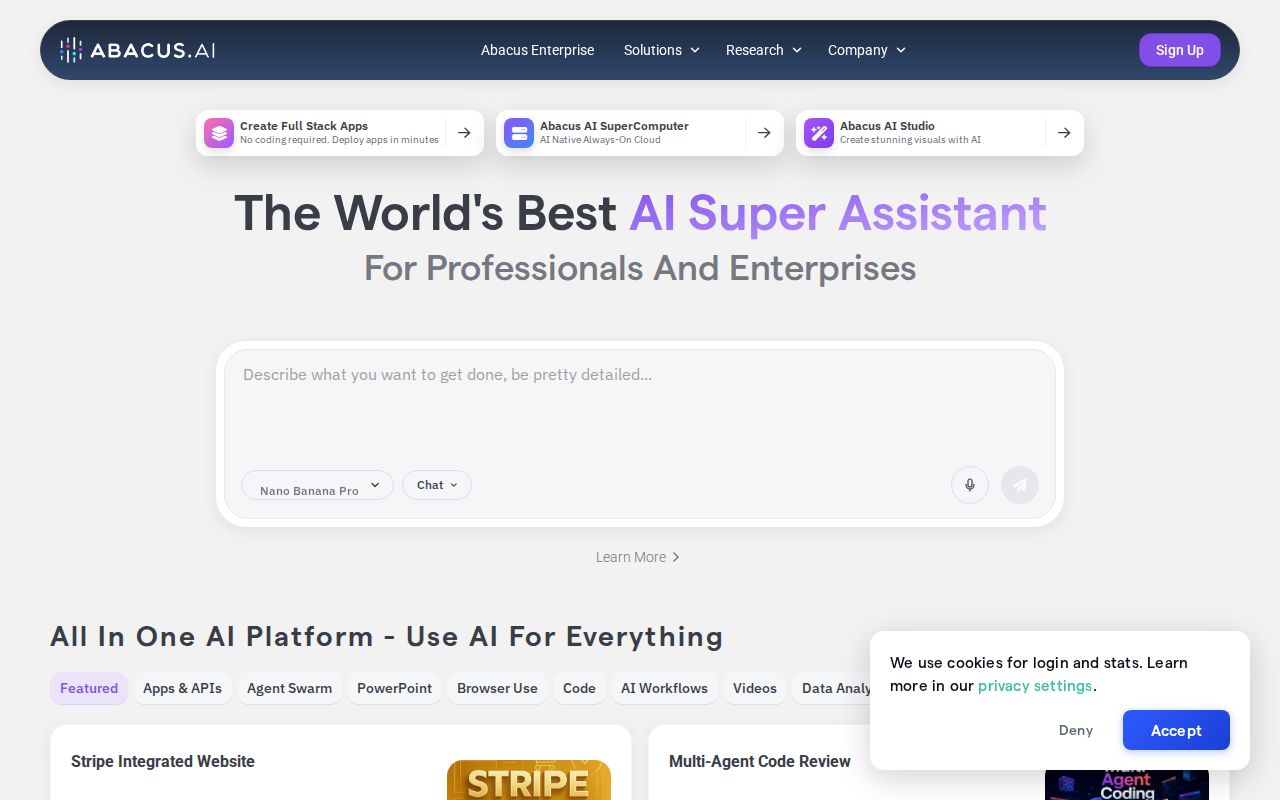Click the Create Full Stack Apps layers icon
This screenshot has height=800, width=1280.
219,133
